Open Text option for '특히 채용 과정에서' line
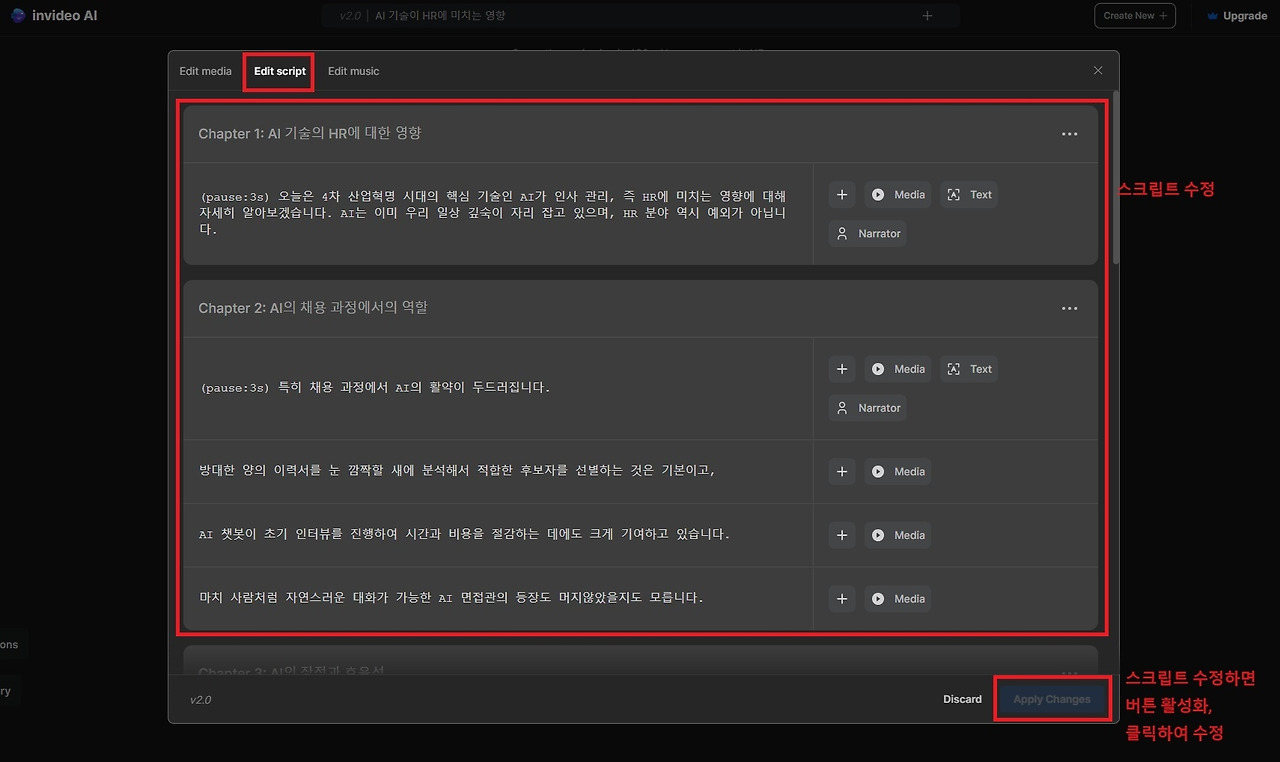The width and height of the screenshot is (1280, 762). pyautogui.click(x=969, y=369)
